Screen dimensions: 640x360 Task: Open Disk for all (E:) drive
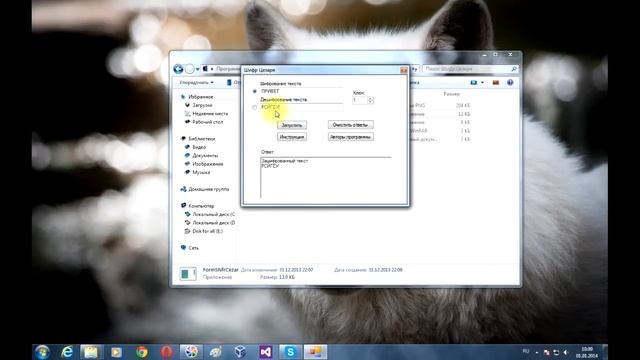pos(207,231)
